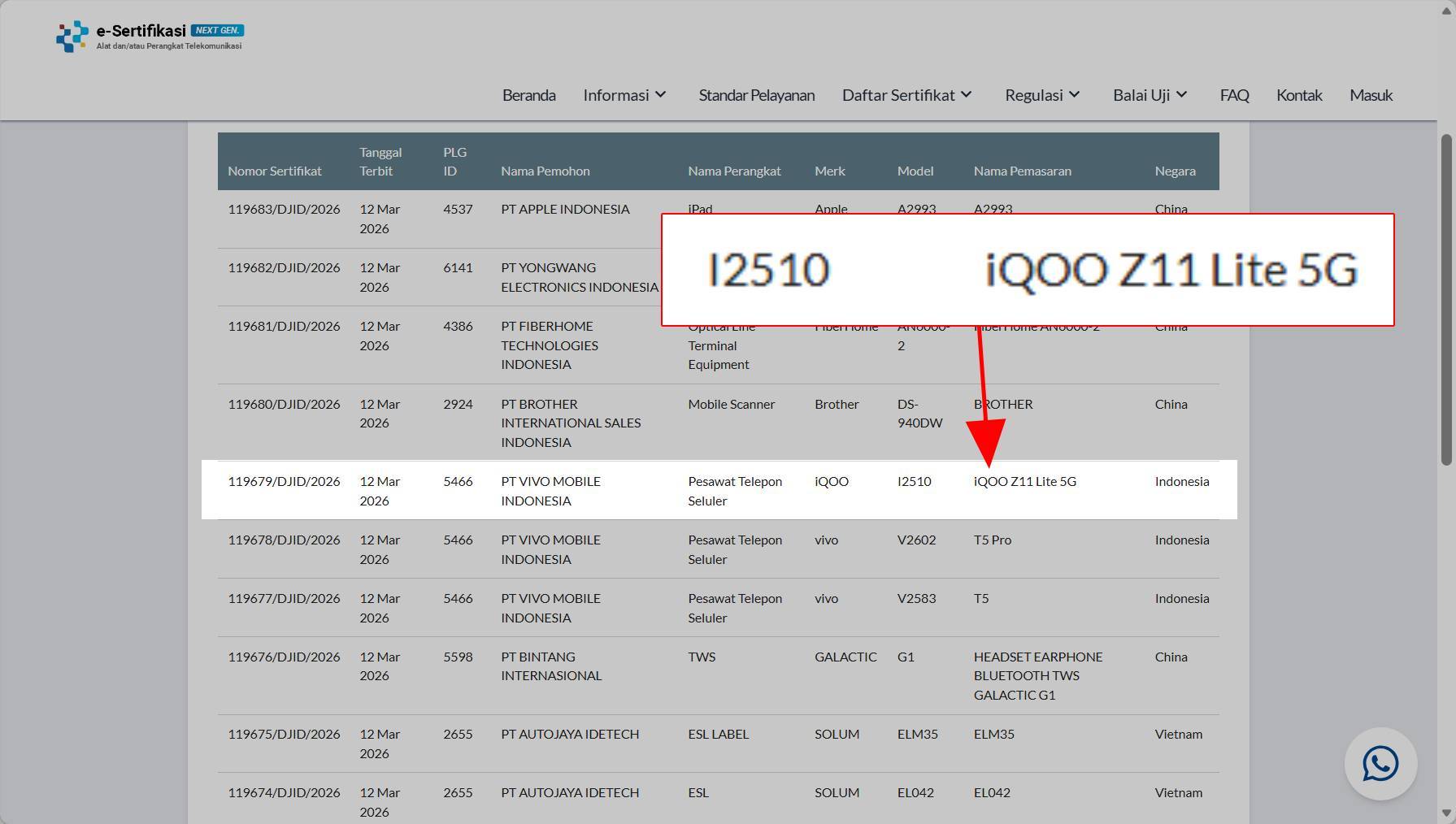Select certificate number 119675/DJID/2026
This screenshot has width=1456, height=824.
click(x=284, y=734)
